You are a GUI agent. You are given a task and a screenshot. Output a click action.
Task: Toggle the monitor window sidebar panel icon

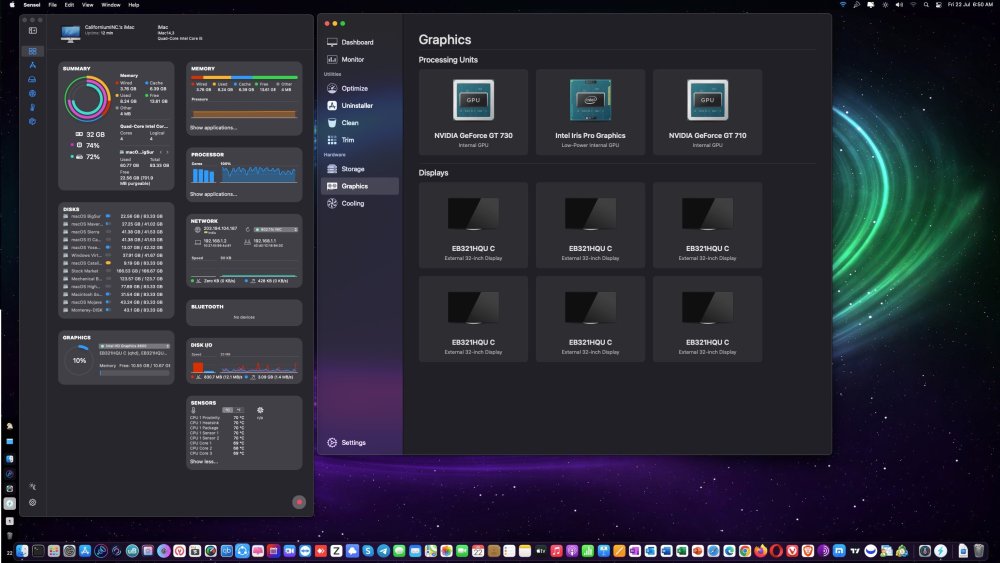point(33,31)
